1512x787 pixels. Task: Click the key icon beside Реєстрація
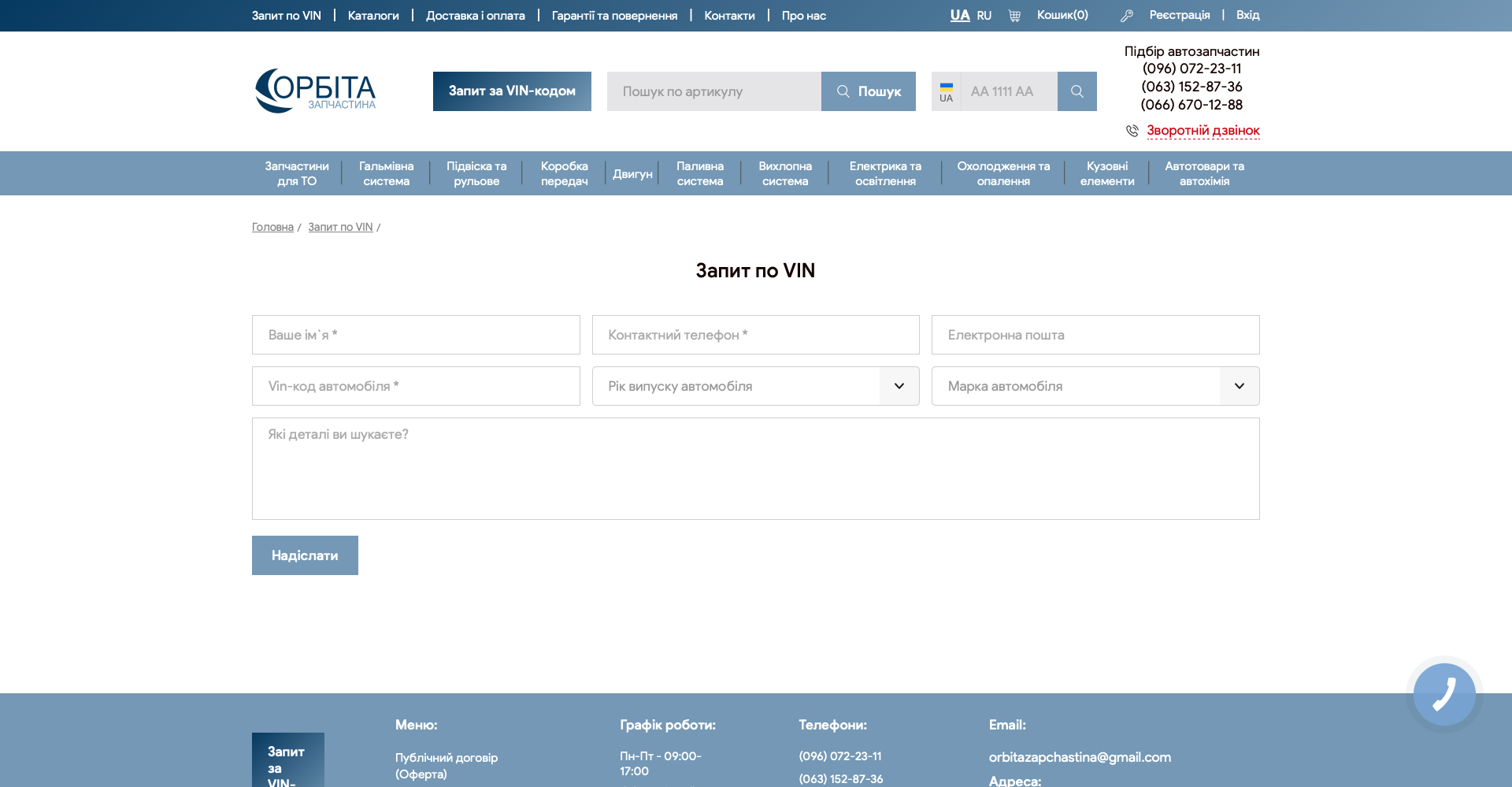[x=1127, y=16]
